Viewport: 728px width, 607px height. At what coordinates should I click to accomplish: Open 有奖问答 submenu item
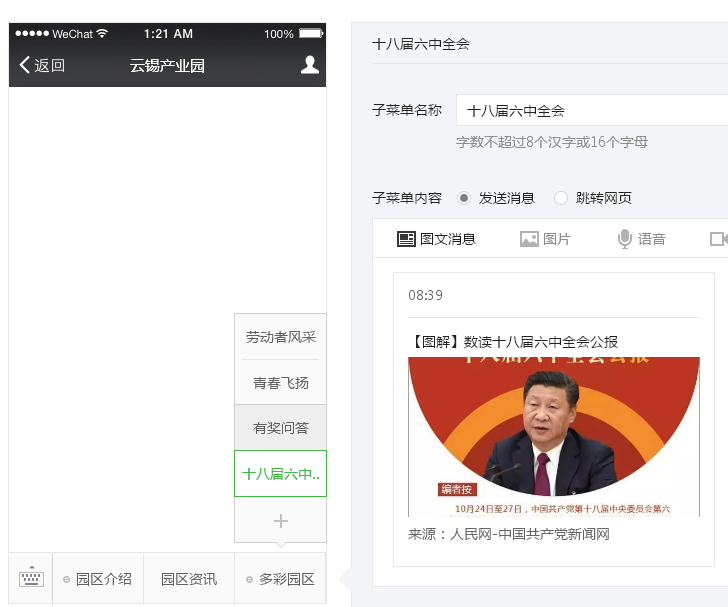(x=280, y=427)
